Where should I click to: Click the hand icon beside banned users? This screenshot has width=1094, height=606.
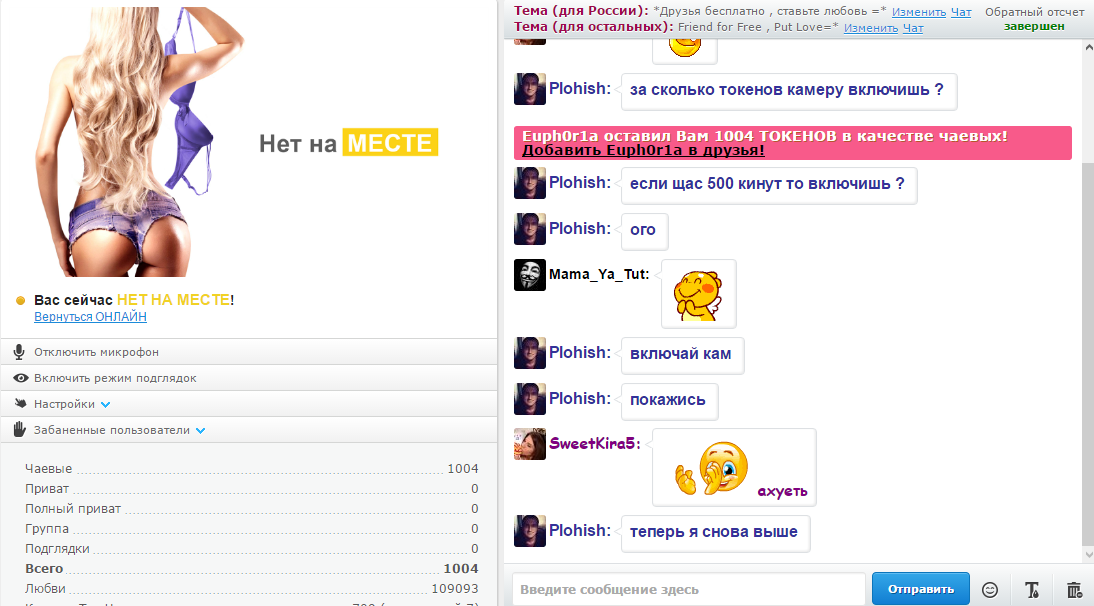pyautogui.click(x=19, y=430)
